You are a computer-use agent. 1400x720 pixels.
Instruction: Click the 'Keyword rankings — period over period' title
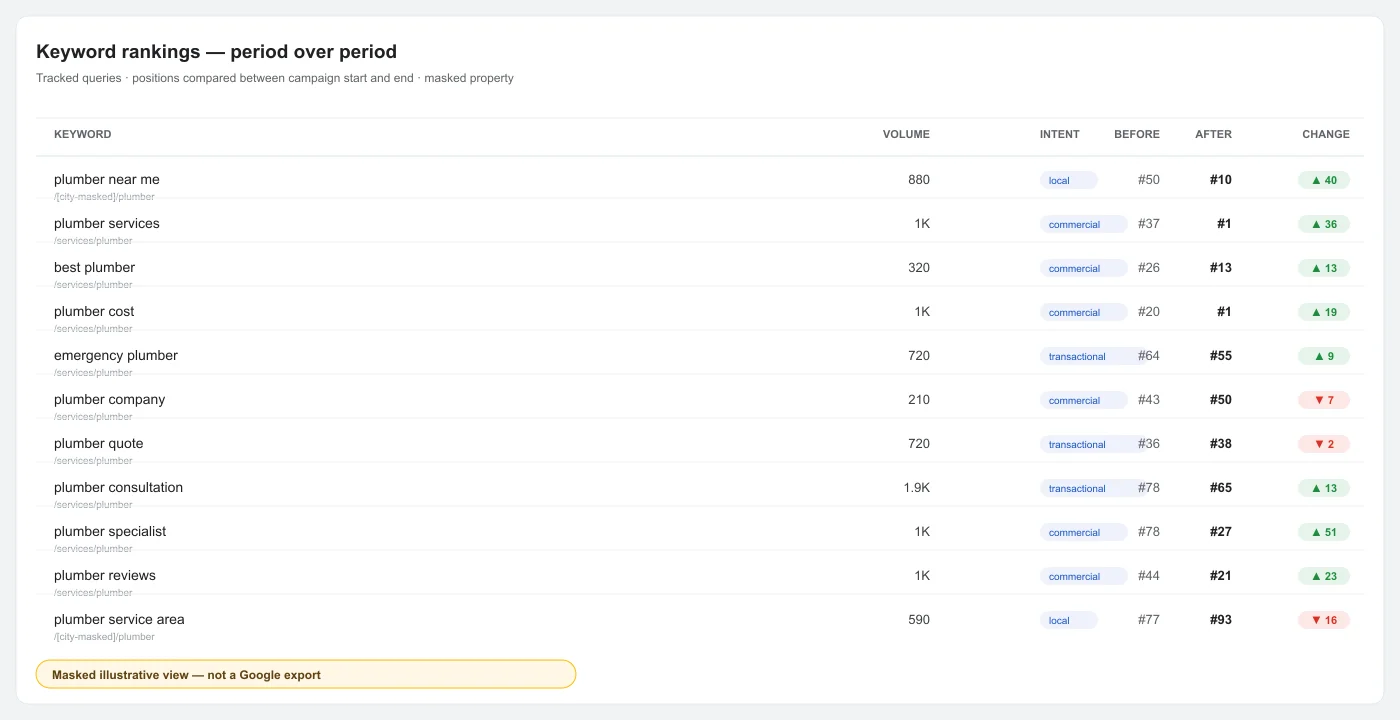(x=216, y=52)
